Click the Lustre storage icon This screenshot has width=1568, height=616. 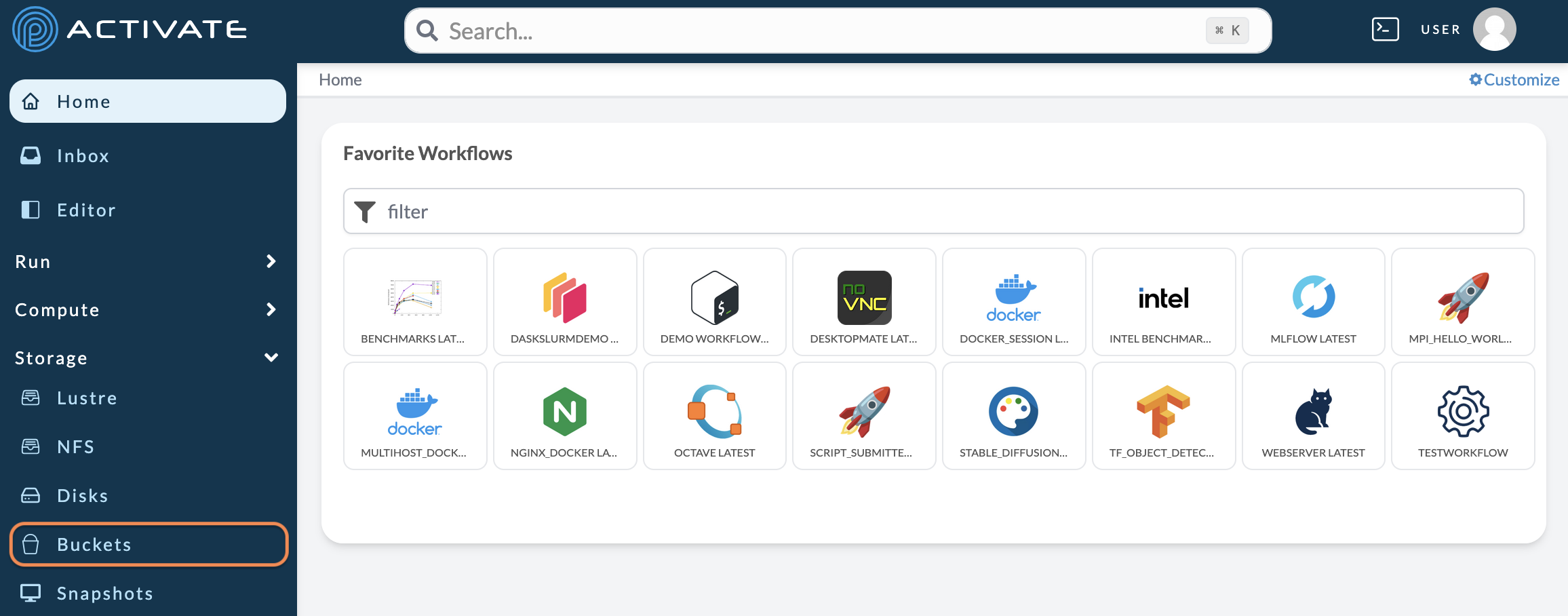coord(31,398)
